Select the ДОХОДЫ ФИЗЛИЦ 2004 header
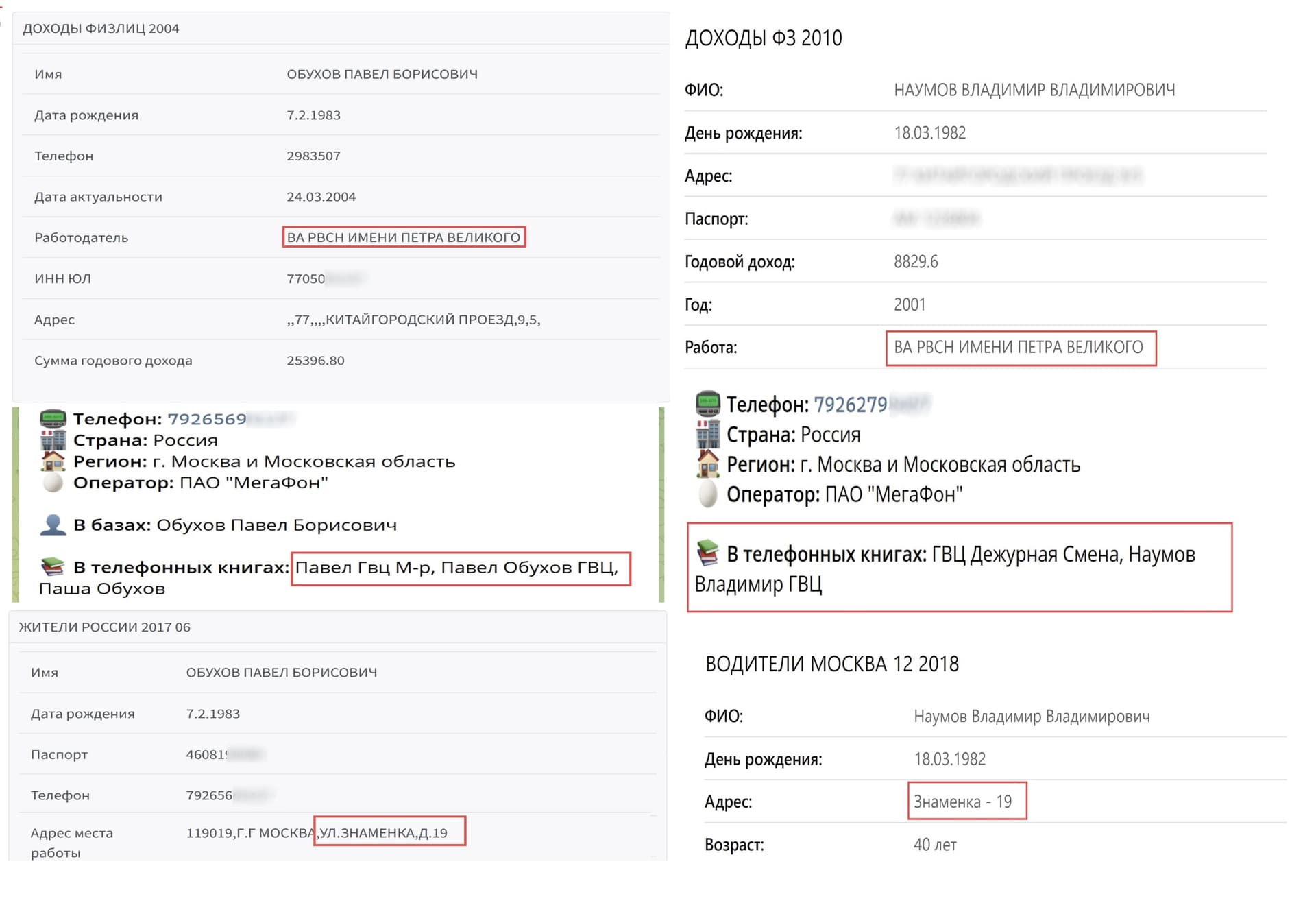This screenshot has width=1316, height=914. (x=101, y=28)
